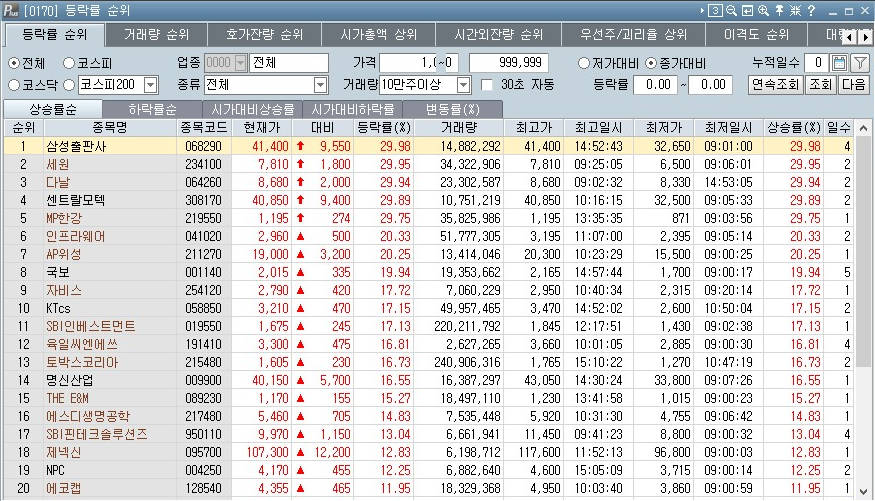This screenshot has height=501, width=875.
Task: Sort by the 종목명 column header
Action: (110, 128)
